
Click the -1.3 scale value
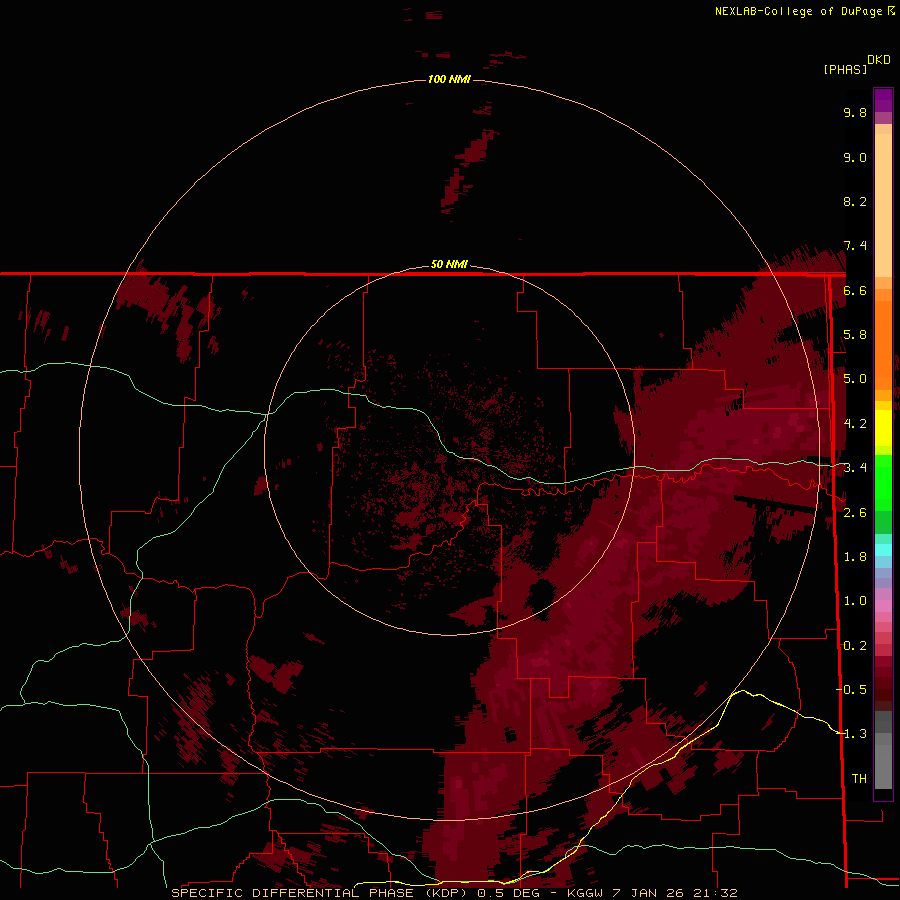coord(851,734)
